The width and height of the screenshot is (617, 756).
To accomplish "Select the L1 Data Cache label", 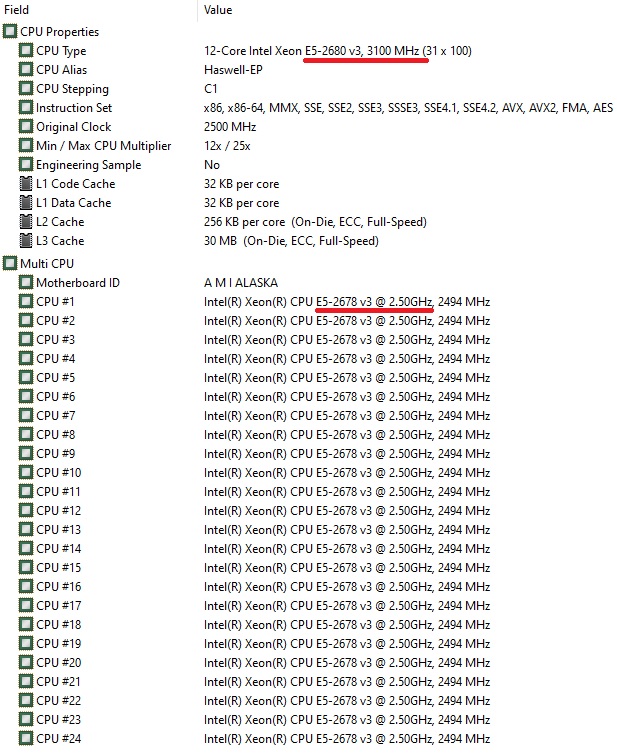I will point(73,202).
